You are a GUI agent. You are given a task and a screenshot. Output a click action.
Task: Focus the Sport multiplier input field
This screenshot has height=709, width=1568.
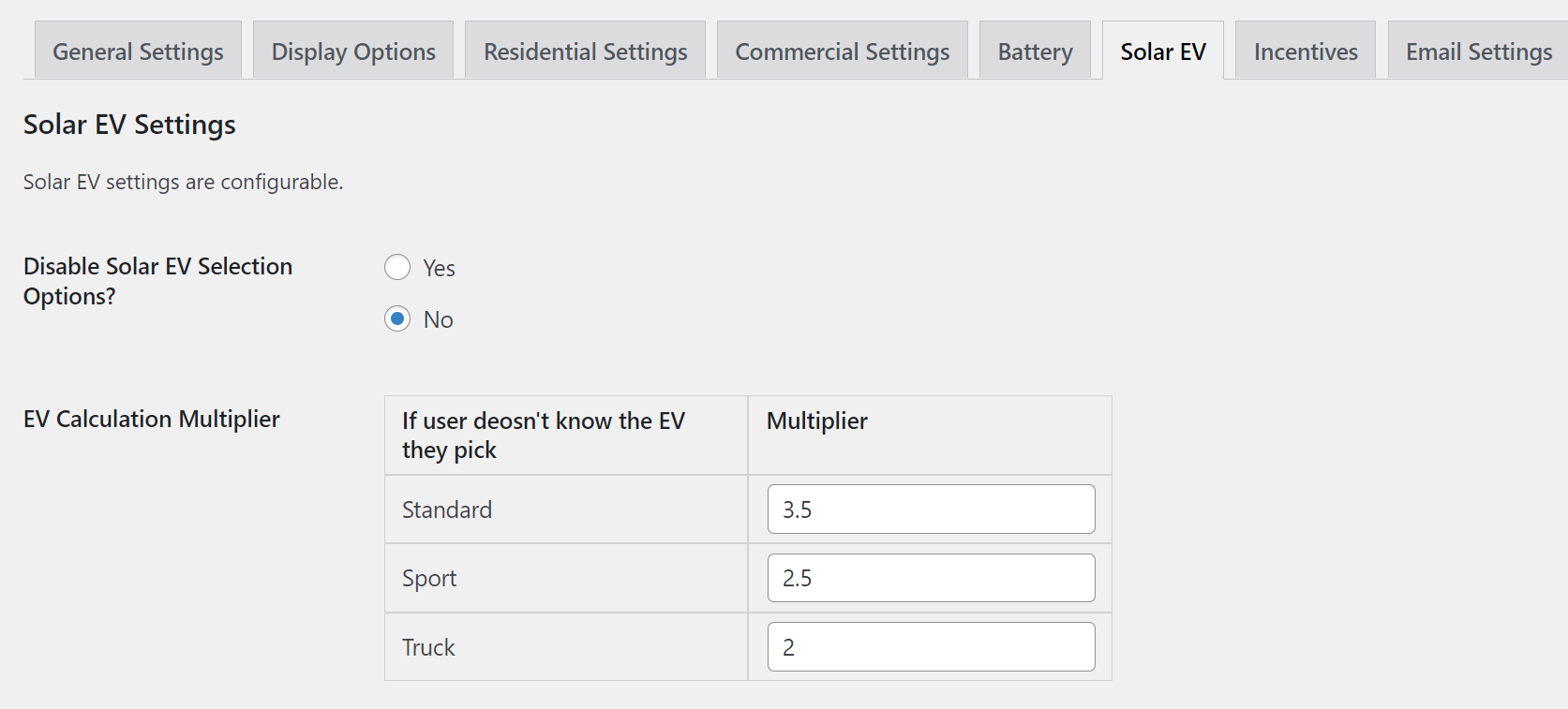point(931,578)
